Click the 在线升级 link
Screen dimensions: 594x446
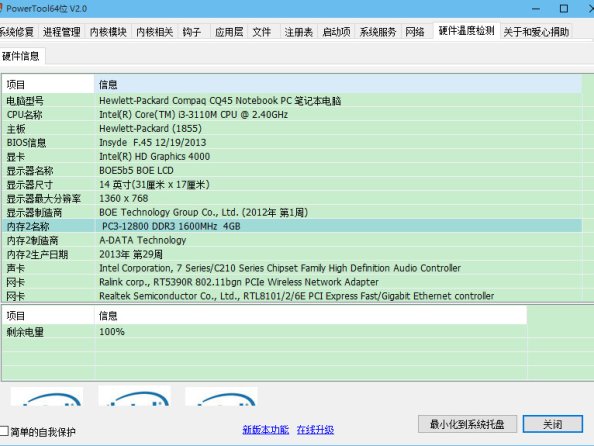click(315, 430)
